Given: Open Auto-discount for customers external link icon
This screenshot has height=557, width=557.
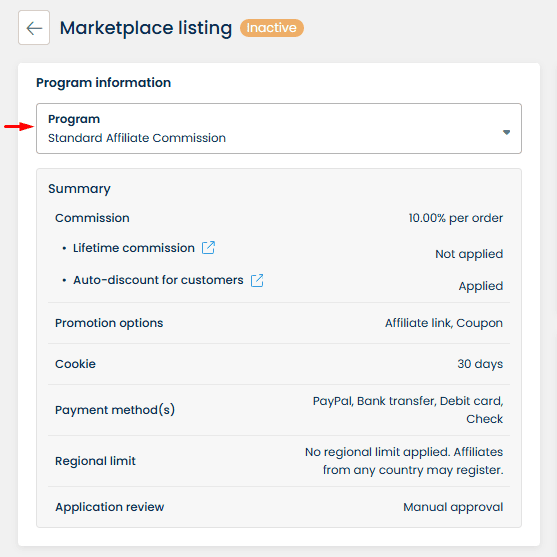Looking at the screenshot, I should [x=257, y=280].
